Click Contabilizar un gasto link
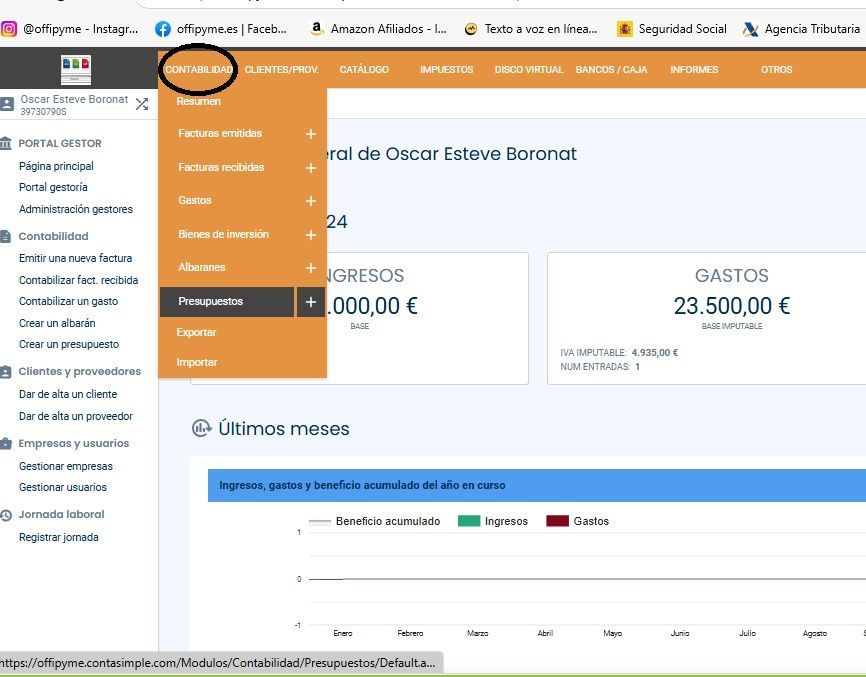 pyautogui.click(x=68, y=302)
